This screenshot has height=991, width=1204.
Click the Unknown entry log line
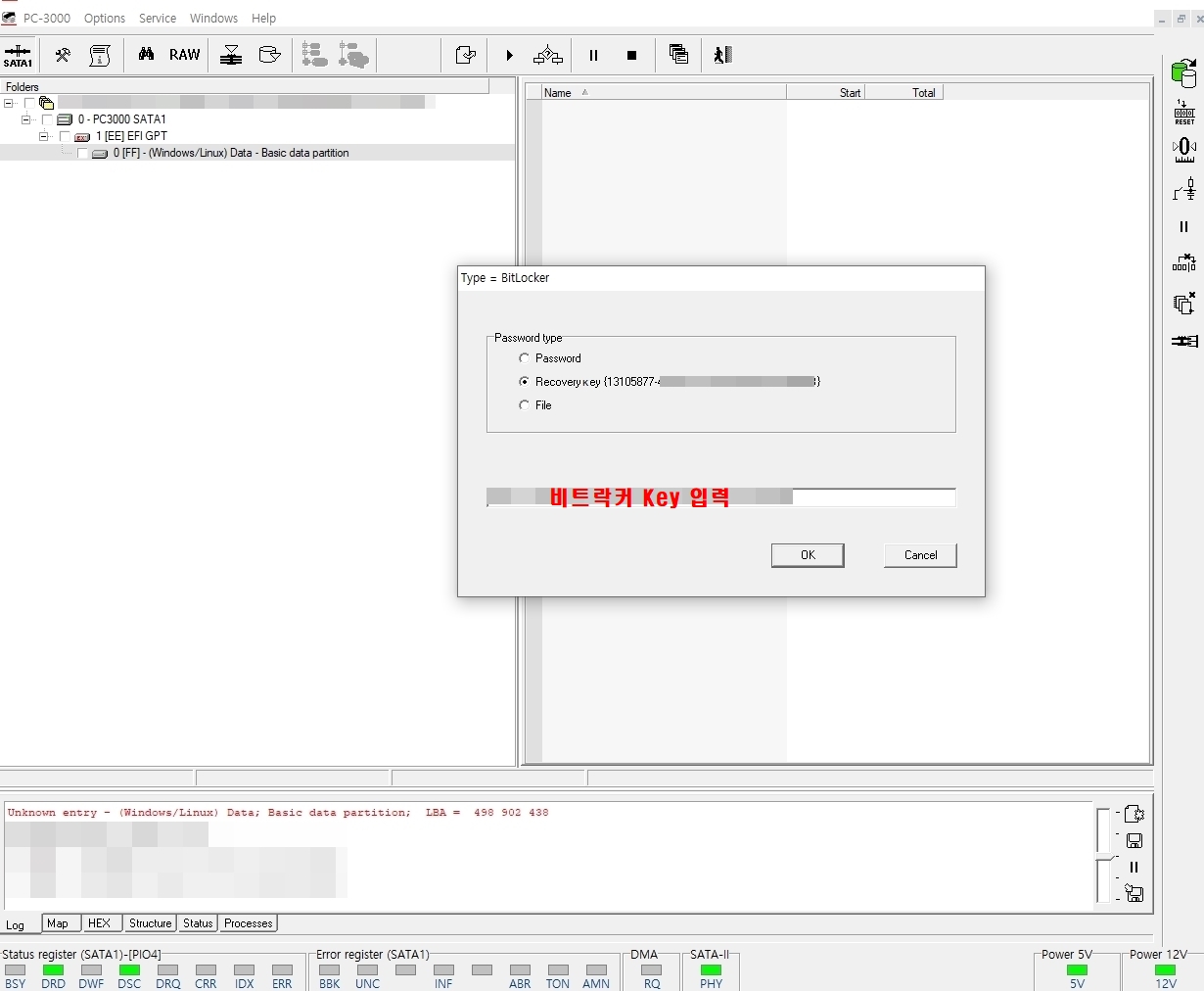pyautogui.click(x=278, y=813)
